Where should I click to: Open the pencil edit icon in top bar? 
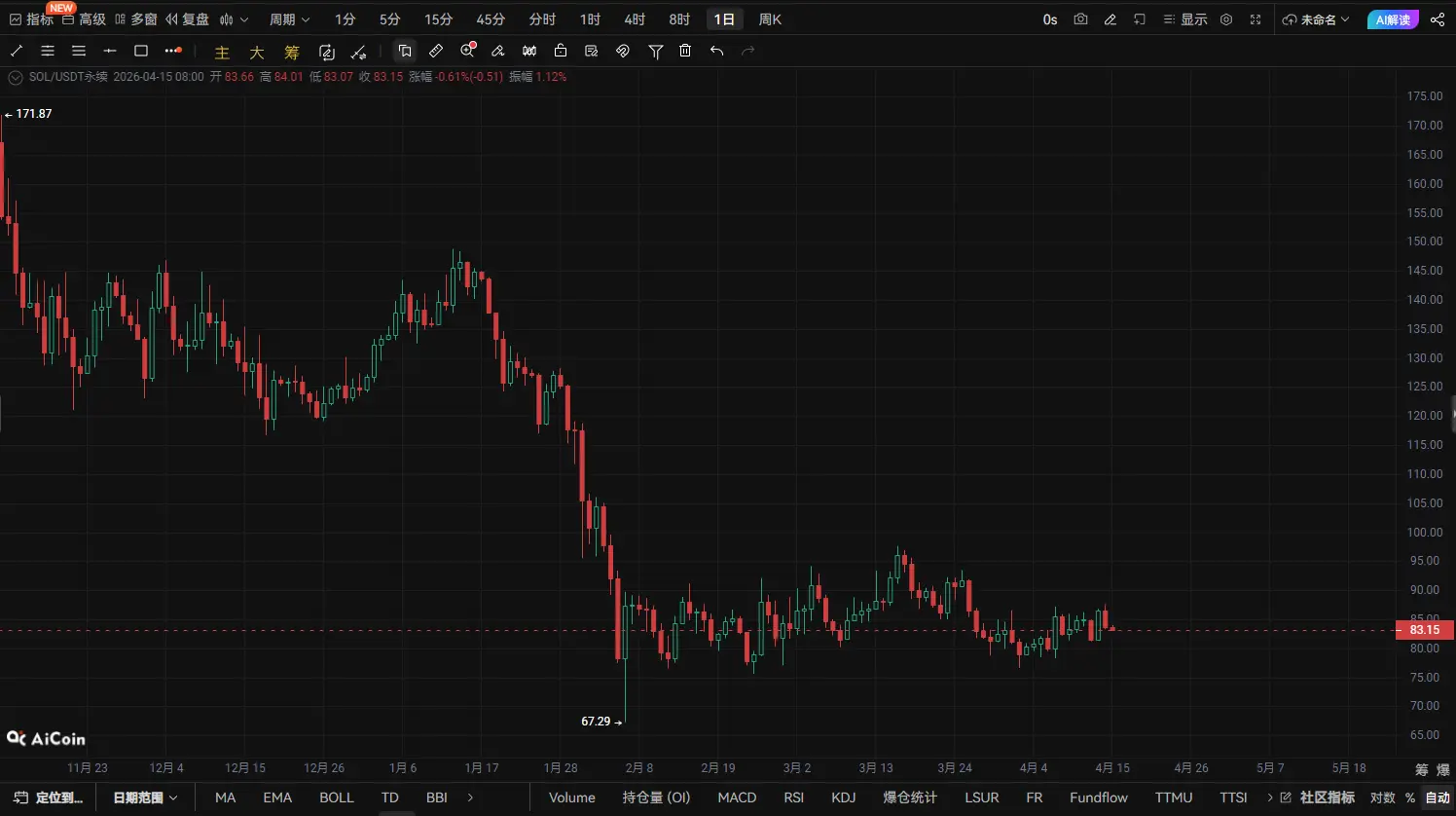pyautogui.click(x=1110, y=19)
